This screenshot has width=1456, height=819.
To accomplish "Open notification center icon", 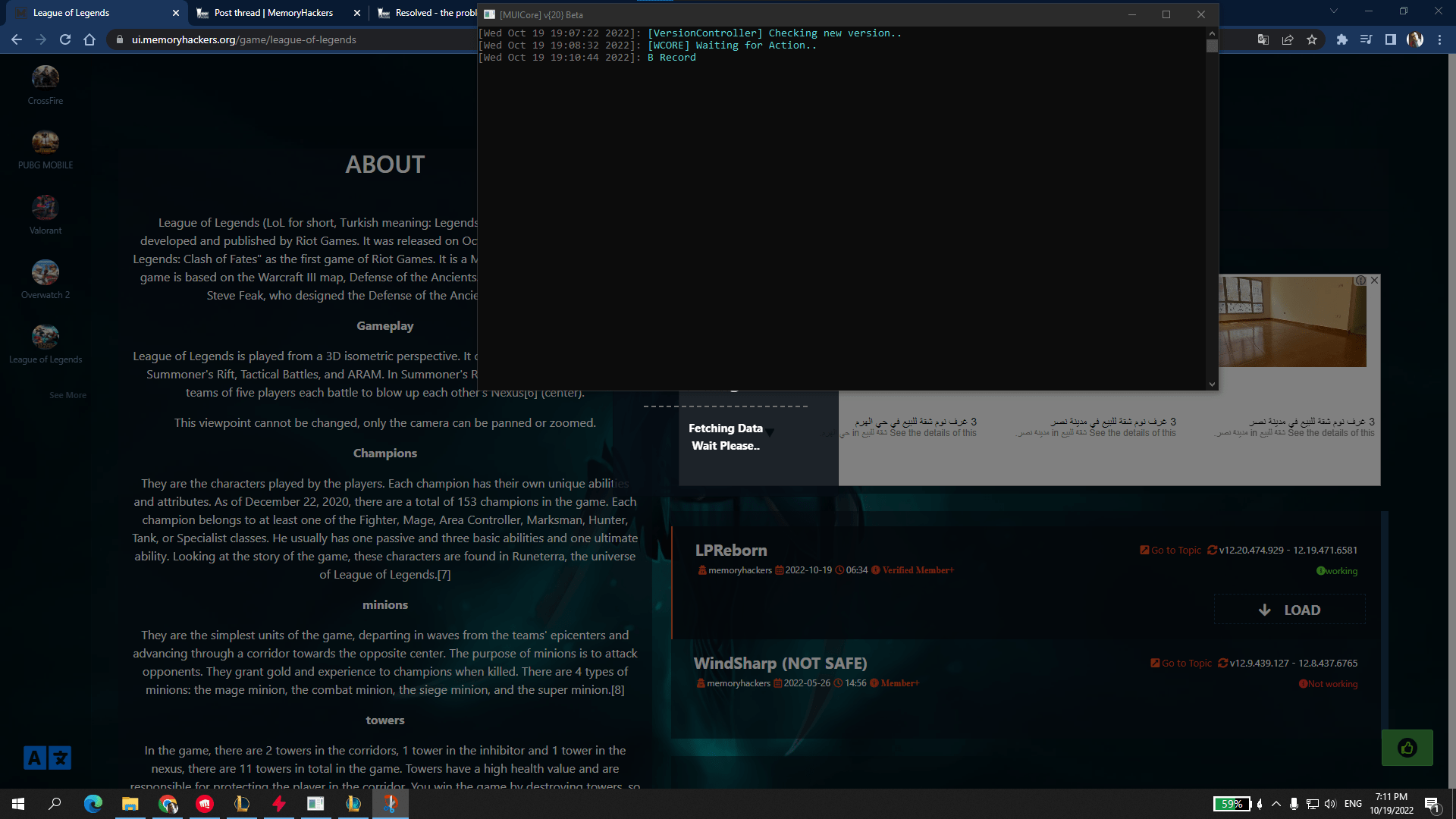I will point(1432,805).
